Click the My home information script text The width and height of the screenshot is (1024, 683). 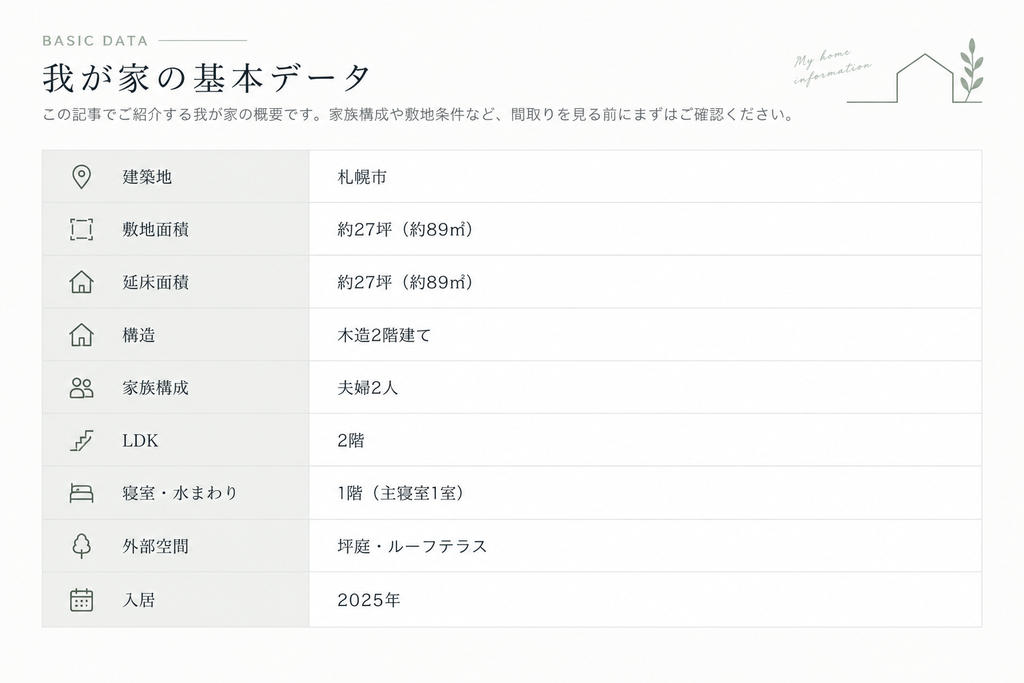pos(831,67)
